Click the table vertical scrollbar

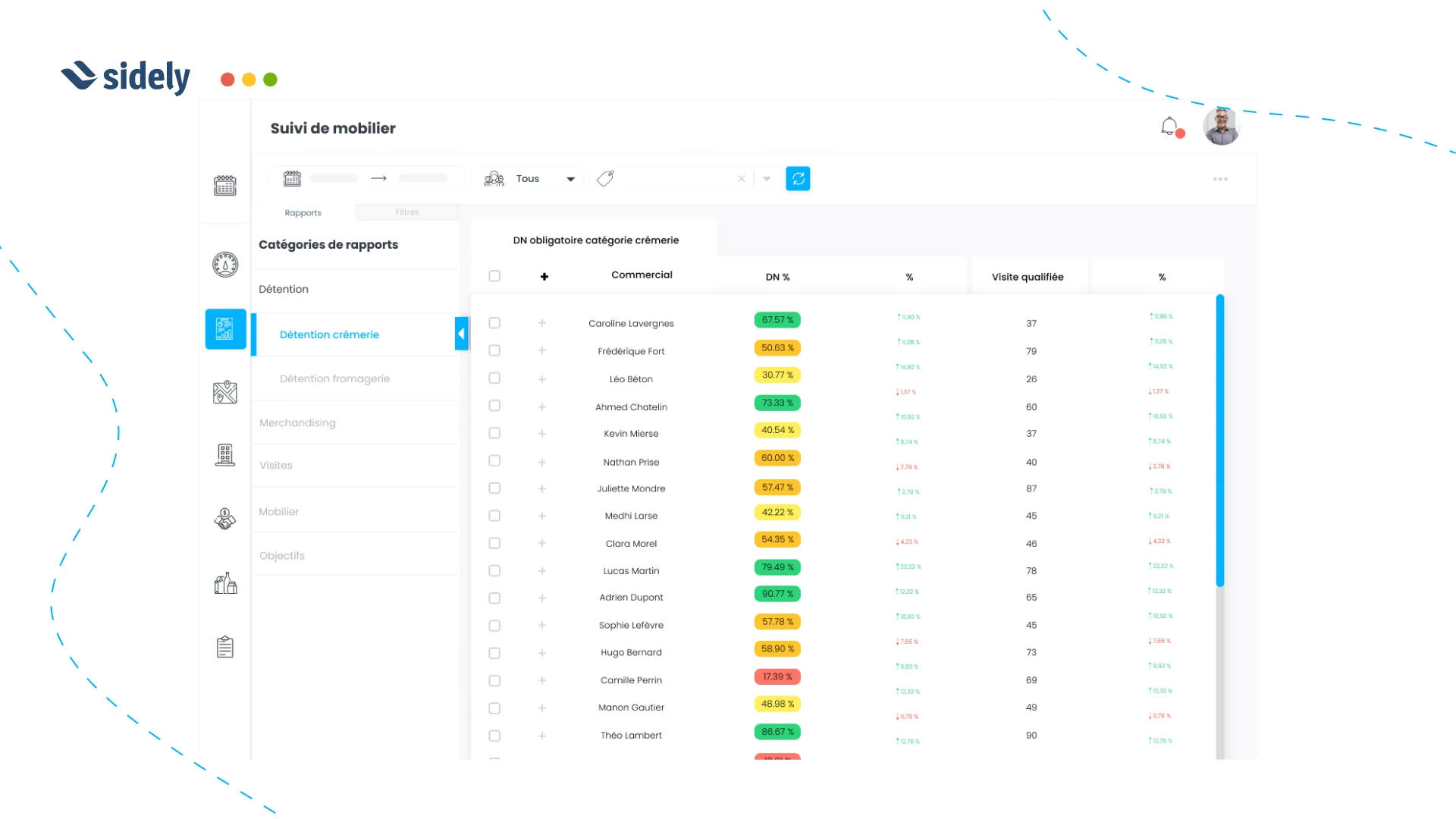pyautogui.click(x=1220, y=440)
